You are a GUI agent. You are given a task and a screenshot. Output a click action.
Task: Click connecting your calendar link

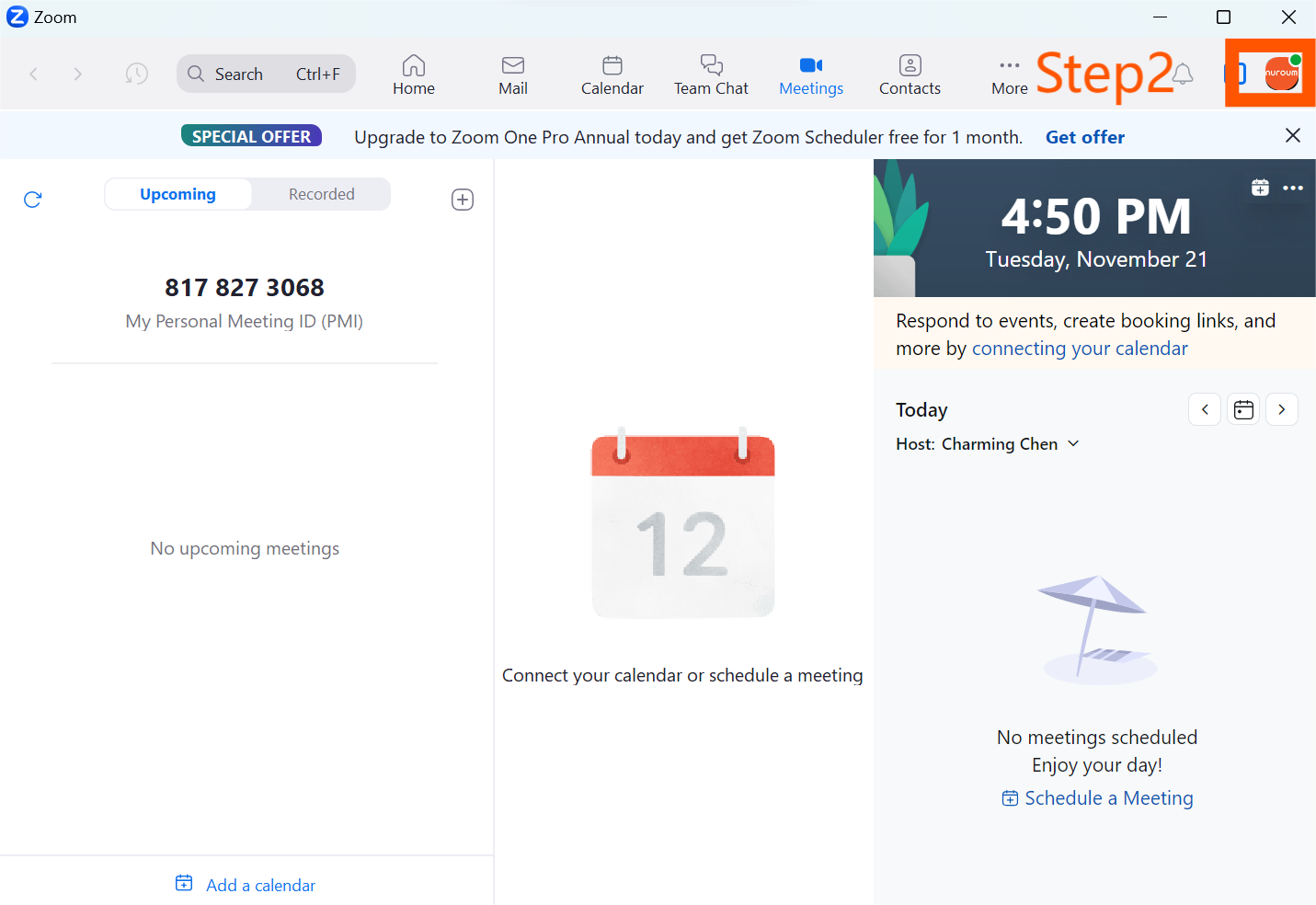[x=1080, y=349]
